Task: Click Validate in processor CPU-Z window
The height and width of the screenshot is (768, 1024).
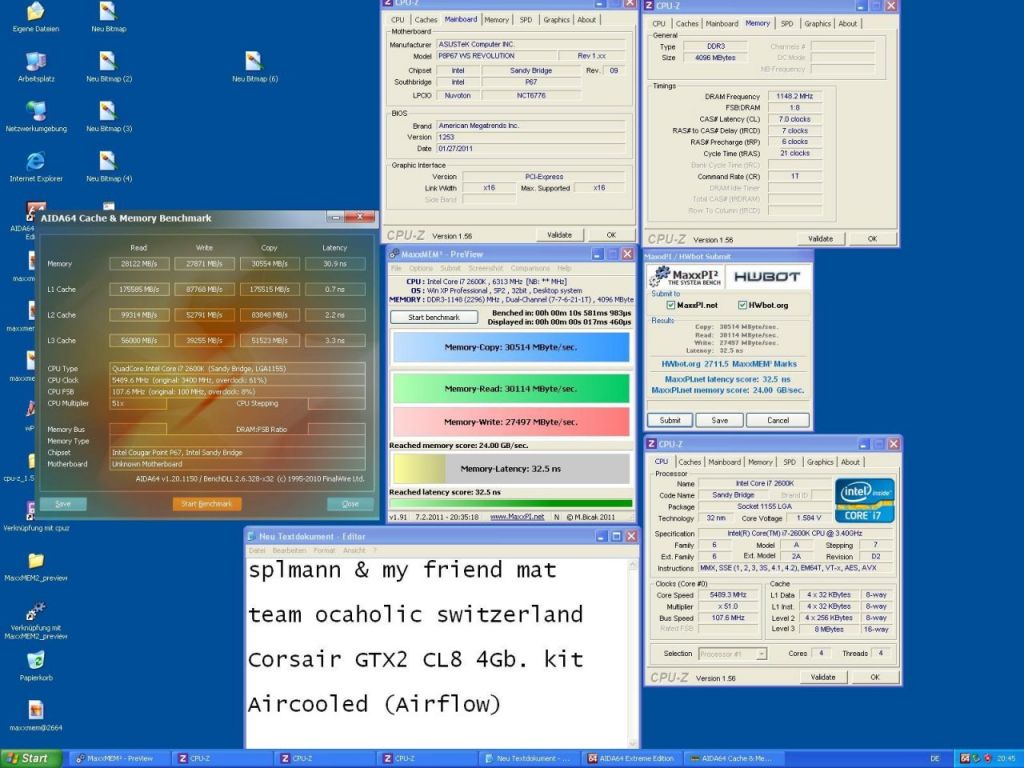Action: pos(823,677)
